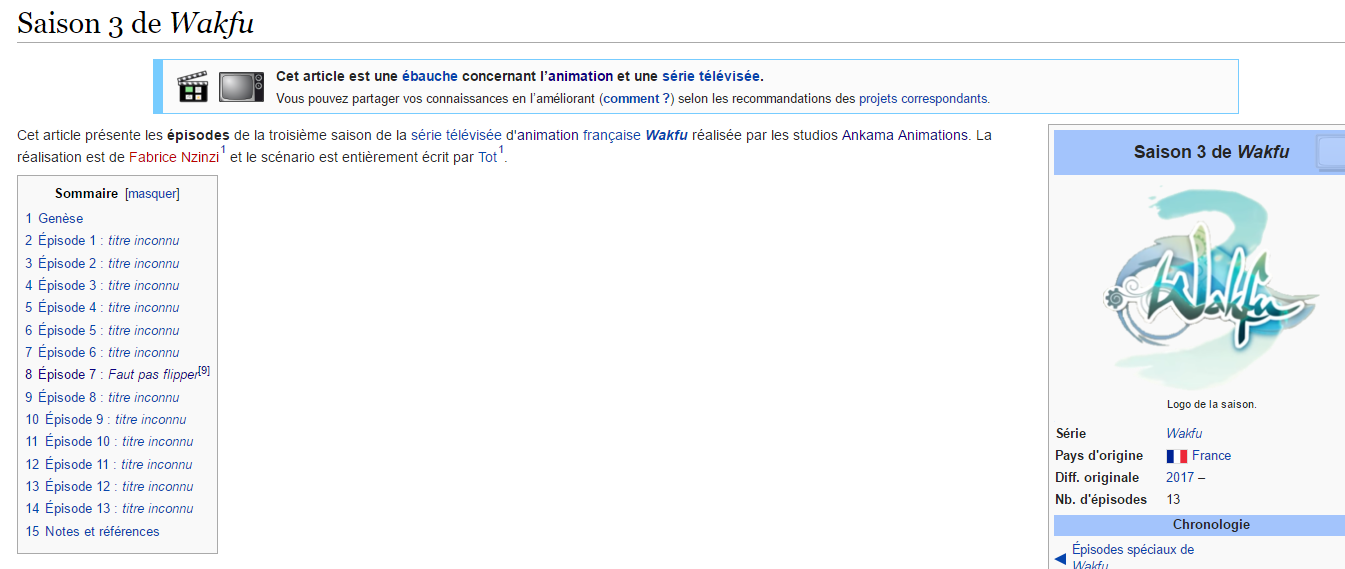The height and width of the screenshot is (569, 1345).
Task: Click the film clapperboard icon
Action: pyautogui.click(x=193, y=87)
